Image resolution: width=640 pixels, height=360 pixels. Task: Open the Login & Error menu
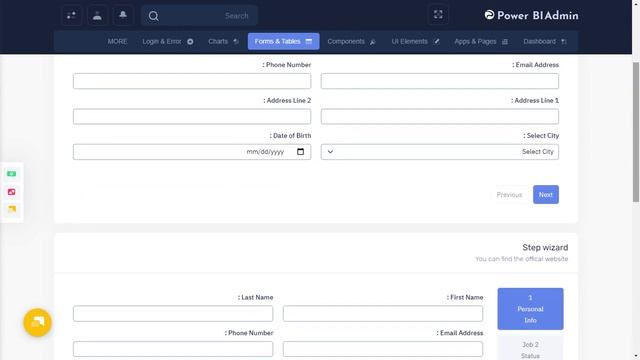(168, 41)
